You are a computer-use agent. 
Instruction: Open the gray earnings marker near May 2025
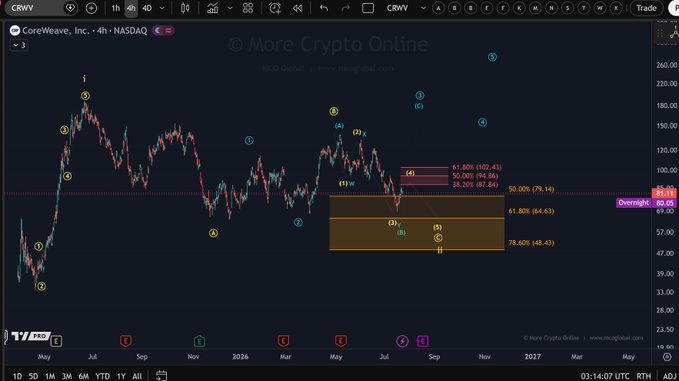(56, 341)
